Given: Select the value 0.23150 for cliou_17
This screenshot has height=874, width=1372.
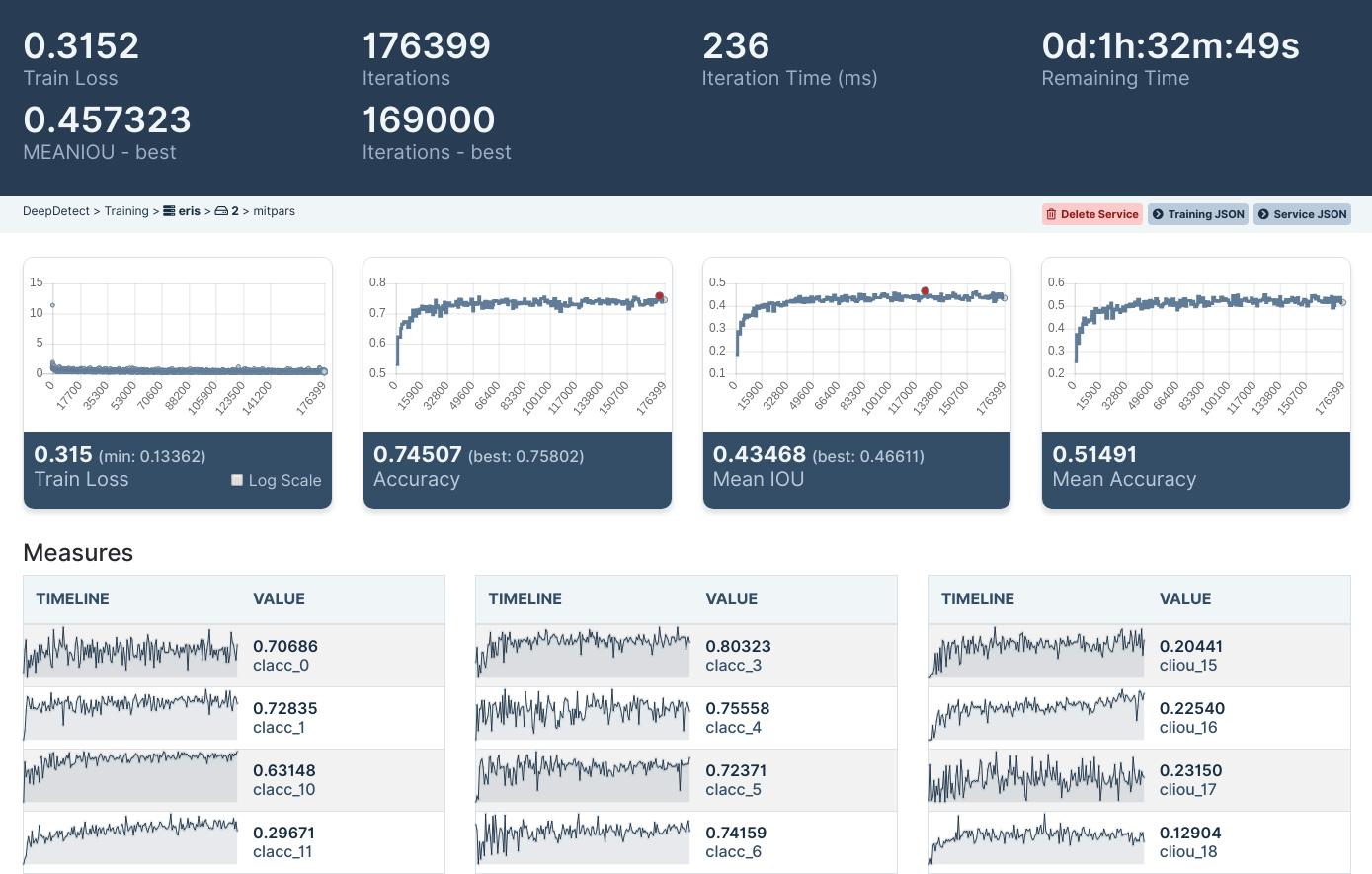Looking at the screenshot, I should click(x=1191, y=770).
